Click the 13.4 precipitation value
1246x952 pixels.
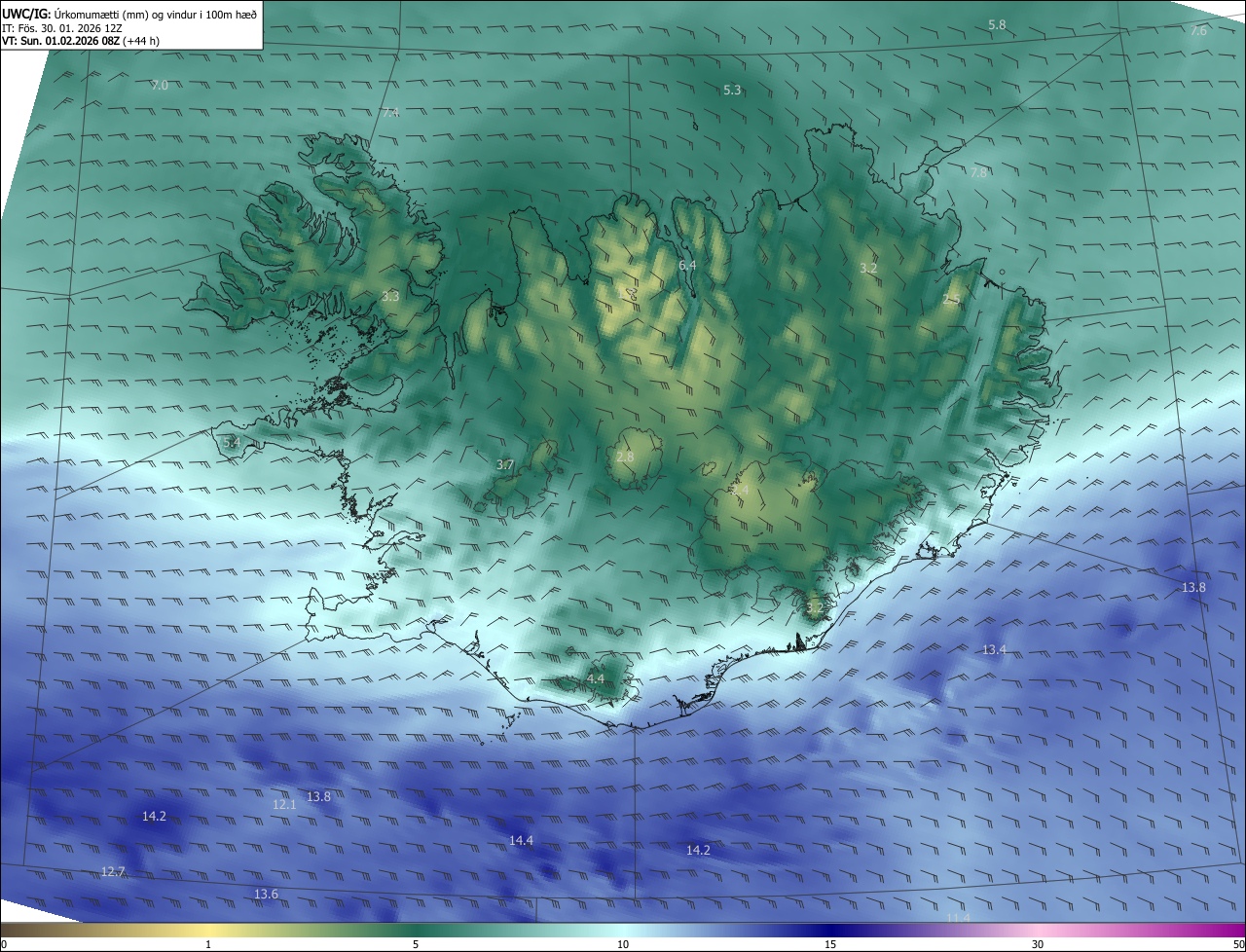tap(994, 649)
